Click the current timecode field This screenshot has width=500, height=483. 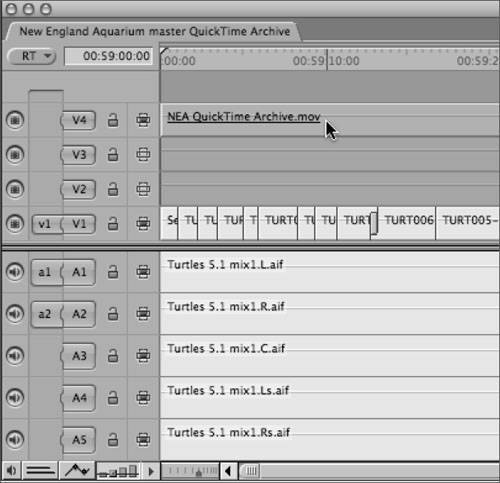(109, 56)
